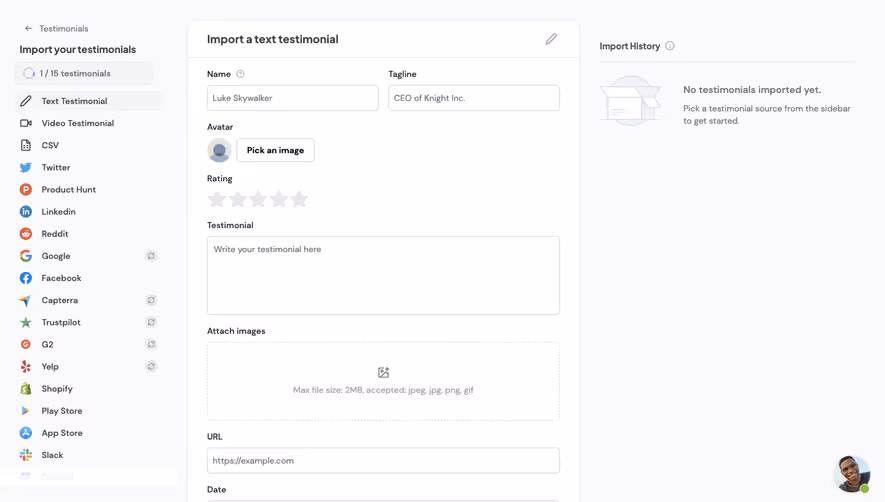This screenshot has width=885, height=502.
Task: Open the Video Testimonial menu item
Action: (x=88, y=123)
